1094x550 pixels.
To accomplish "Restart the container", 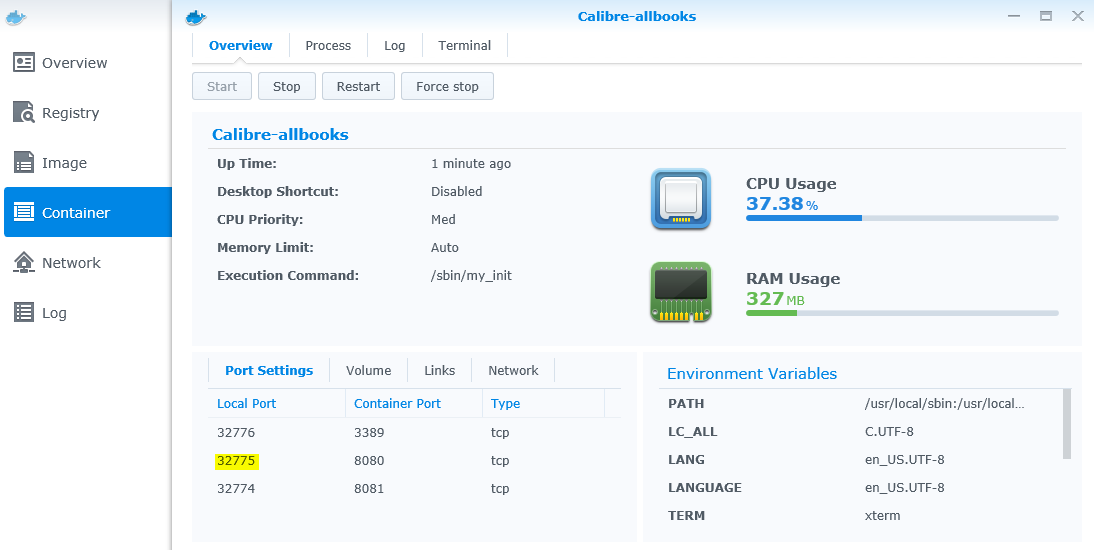I will click(x=359, y=87).
